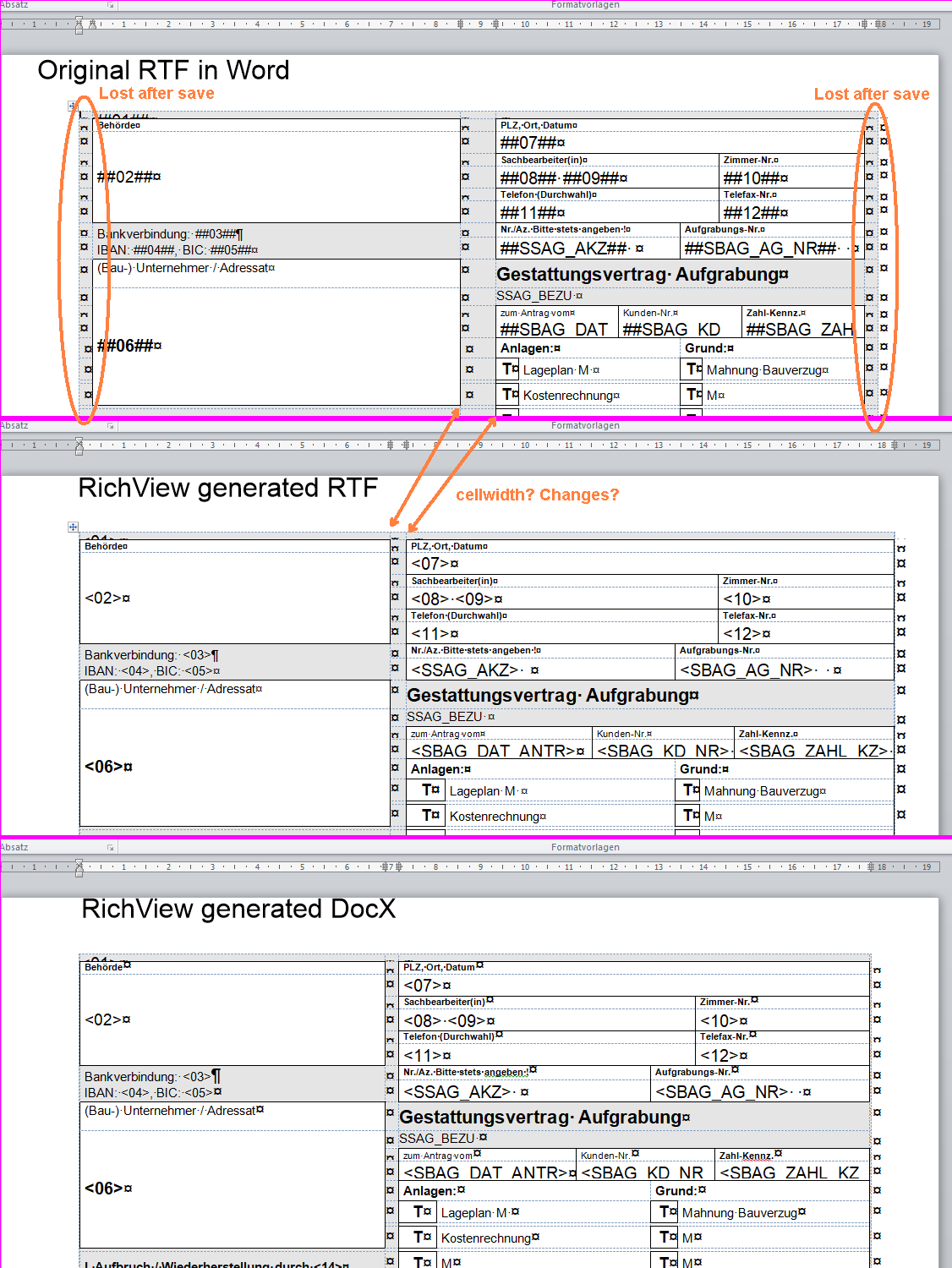Viewport: 952px width, 1268px height.
Task: Toggle Lageplan M checkbox in Original RTF
Action: coord(509,369)
